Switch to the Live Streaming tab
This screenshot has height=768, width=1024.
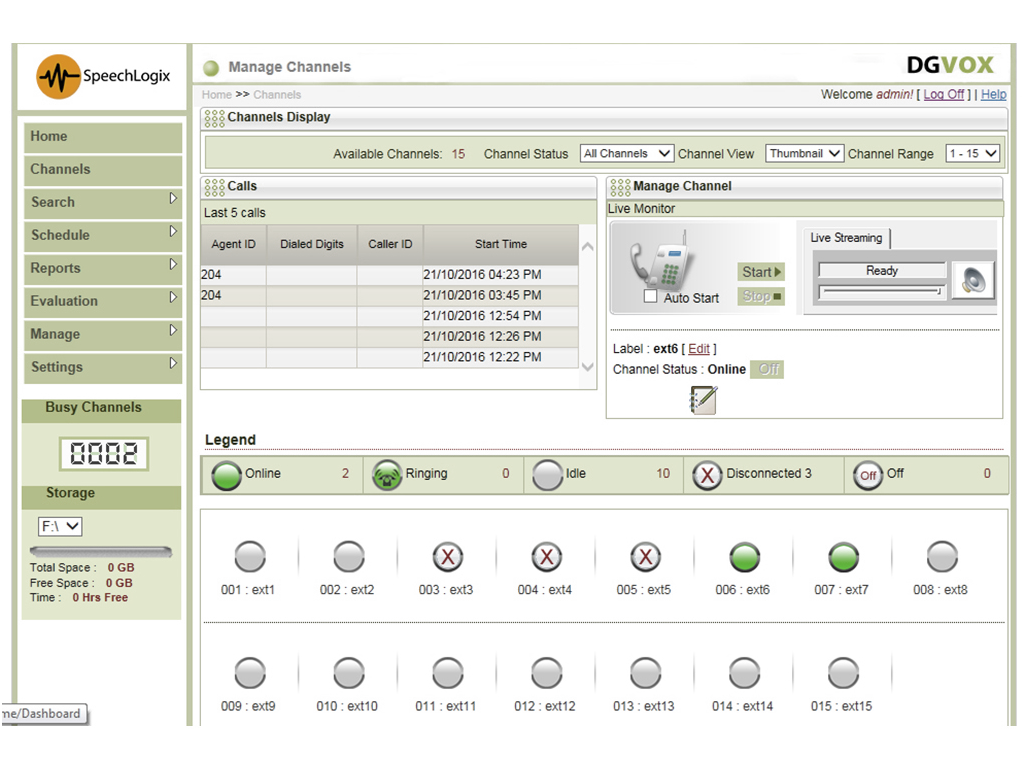point(846,238)
